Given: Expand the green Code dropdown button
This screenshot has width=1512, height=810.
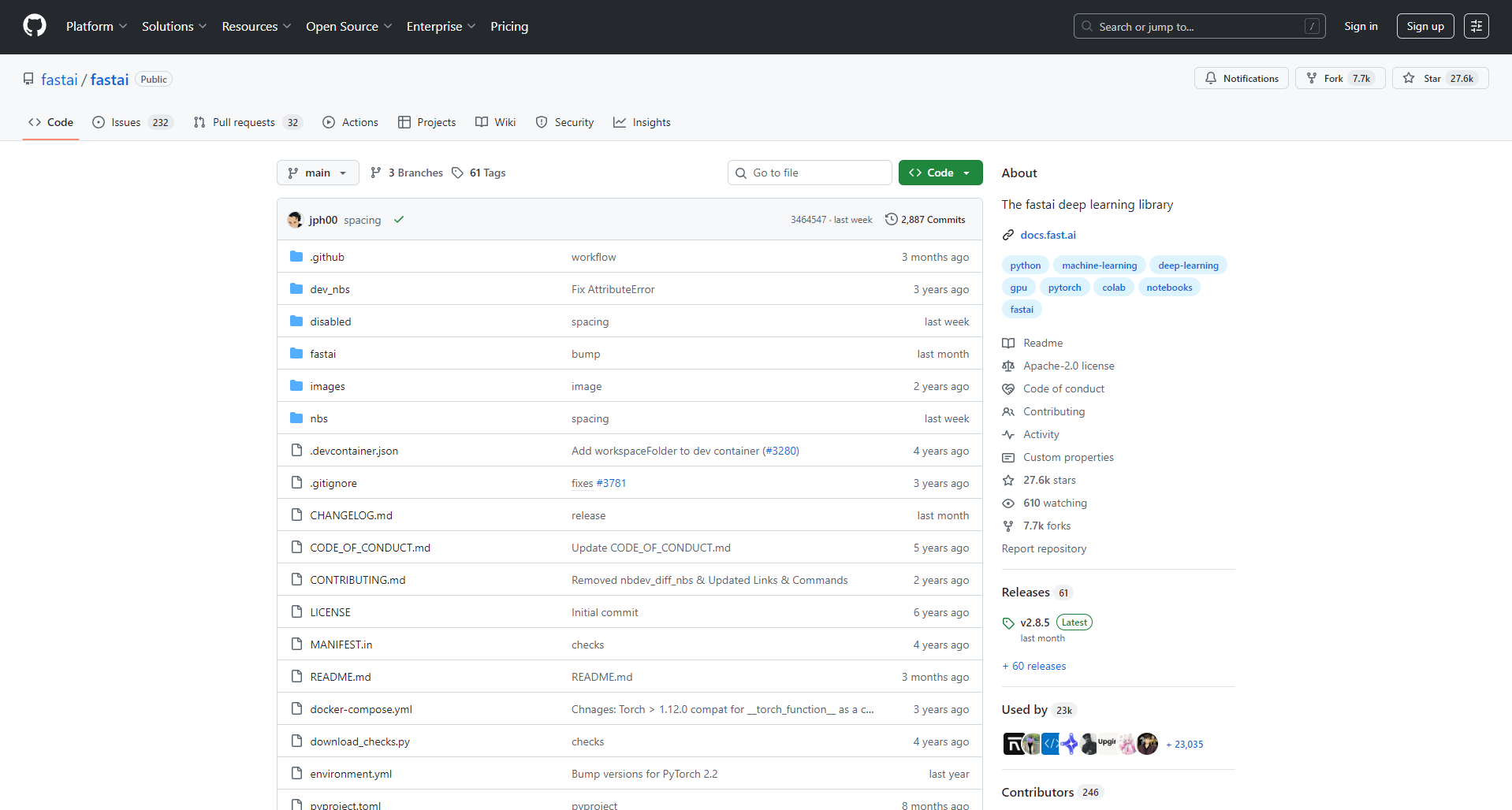Looking at the screenshot, I should pyautogui.click(x=940, y=173).
